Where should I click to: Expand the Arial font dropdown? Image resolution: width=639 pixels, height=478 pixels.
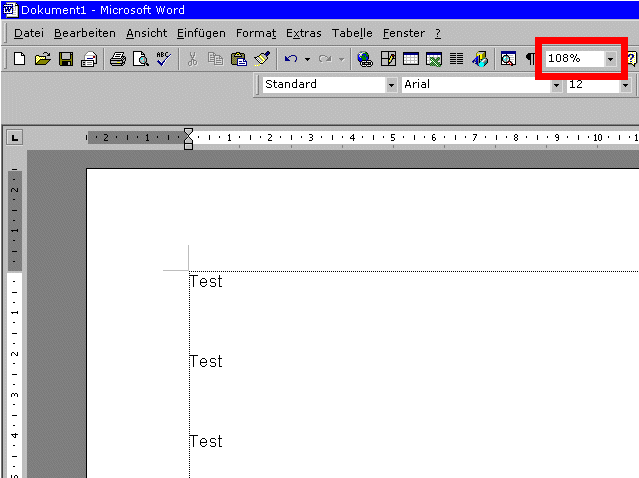coord(556,85)
